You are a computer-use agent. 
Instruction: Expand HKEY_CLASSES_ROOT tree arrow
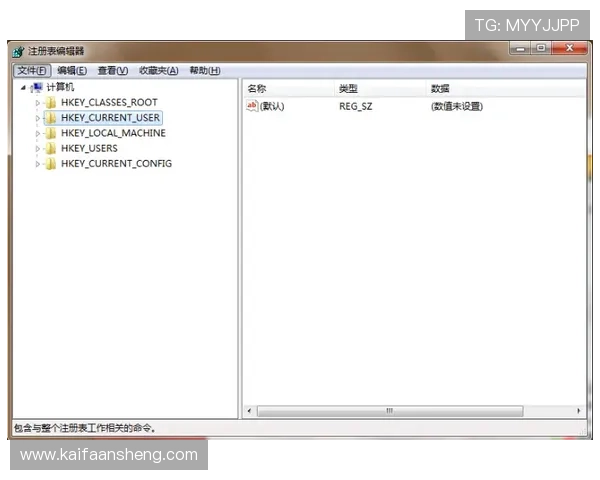(38, 103)
